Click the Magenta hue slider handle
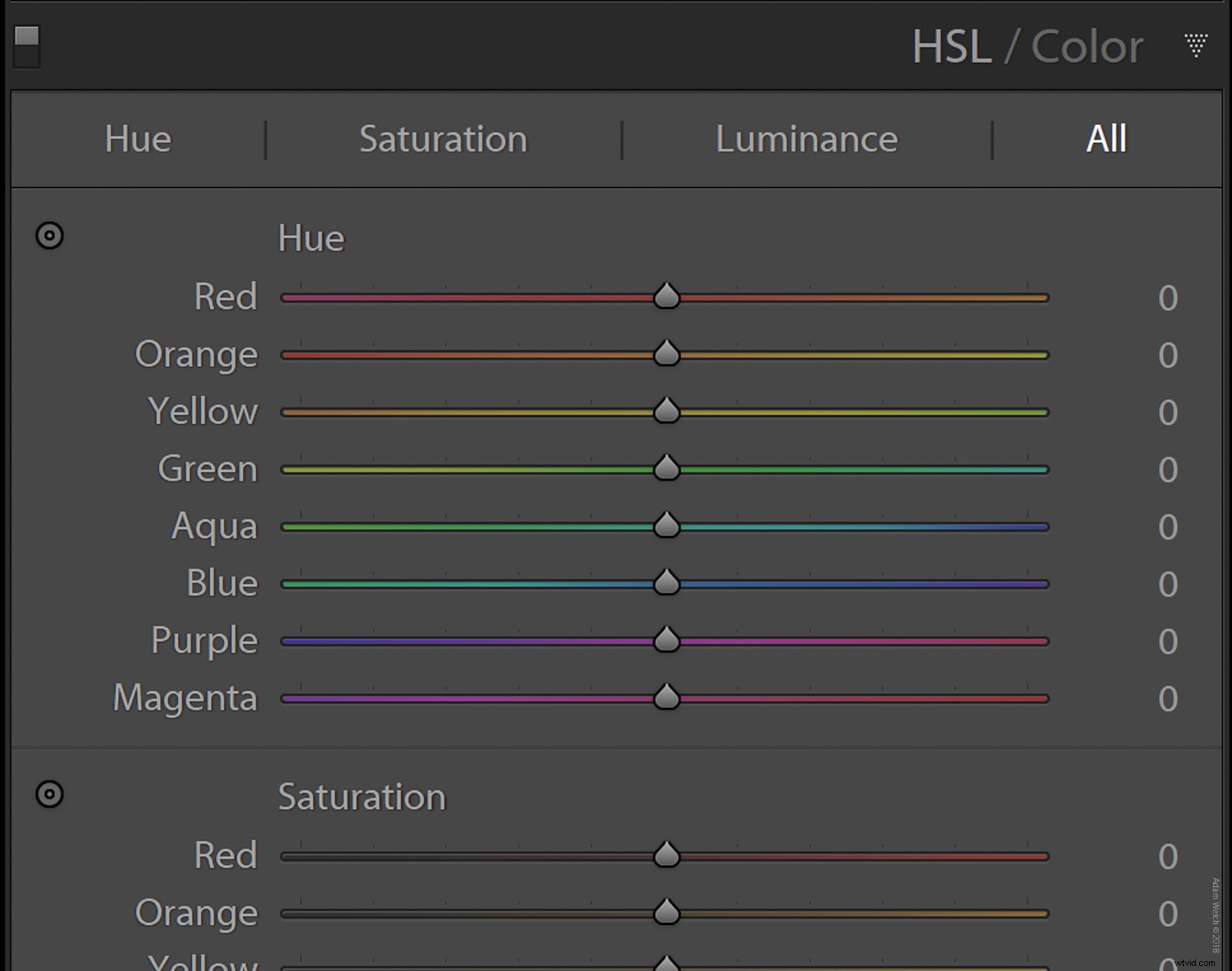 click(667, 697)
